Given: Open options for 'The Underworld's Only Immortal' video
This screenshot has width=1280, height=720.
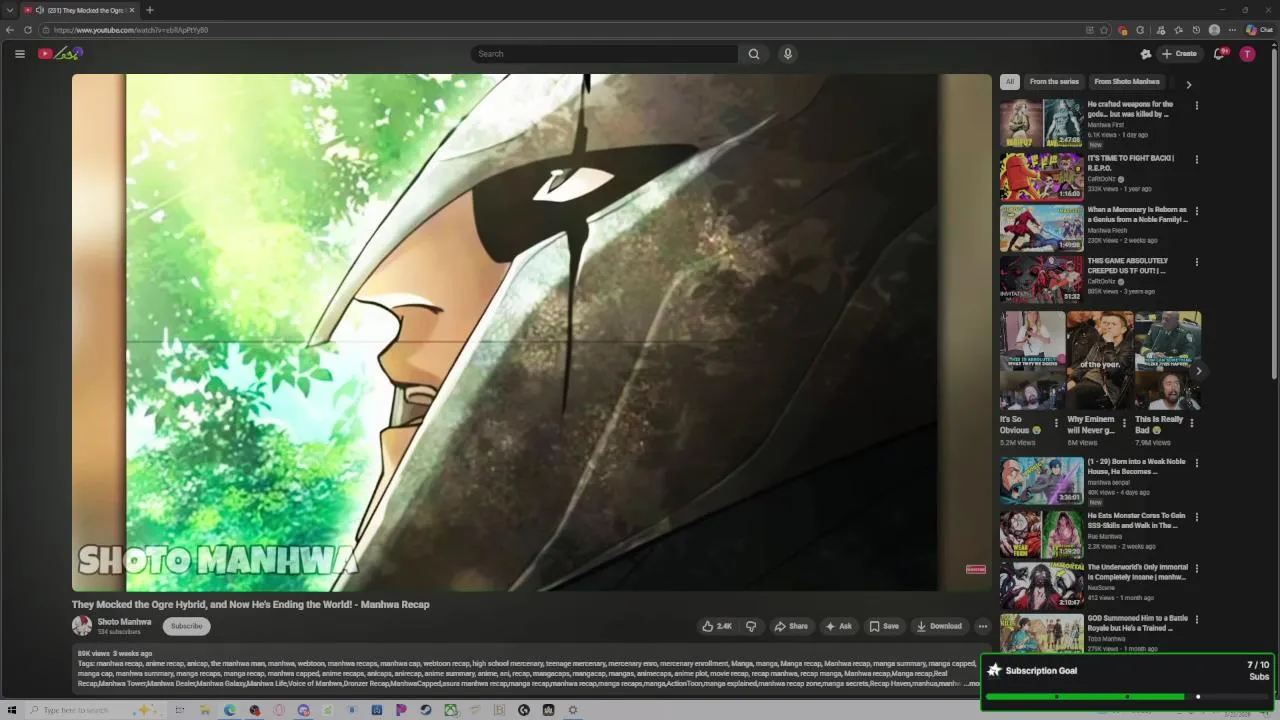Looking at the screenshot, I should [1196, 569].
